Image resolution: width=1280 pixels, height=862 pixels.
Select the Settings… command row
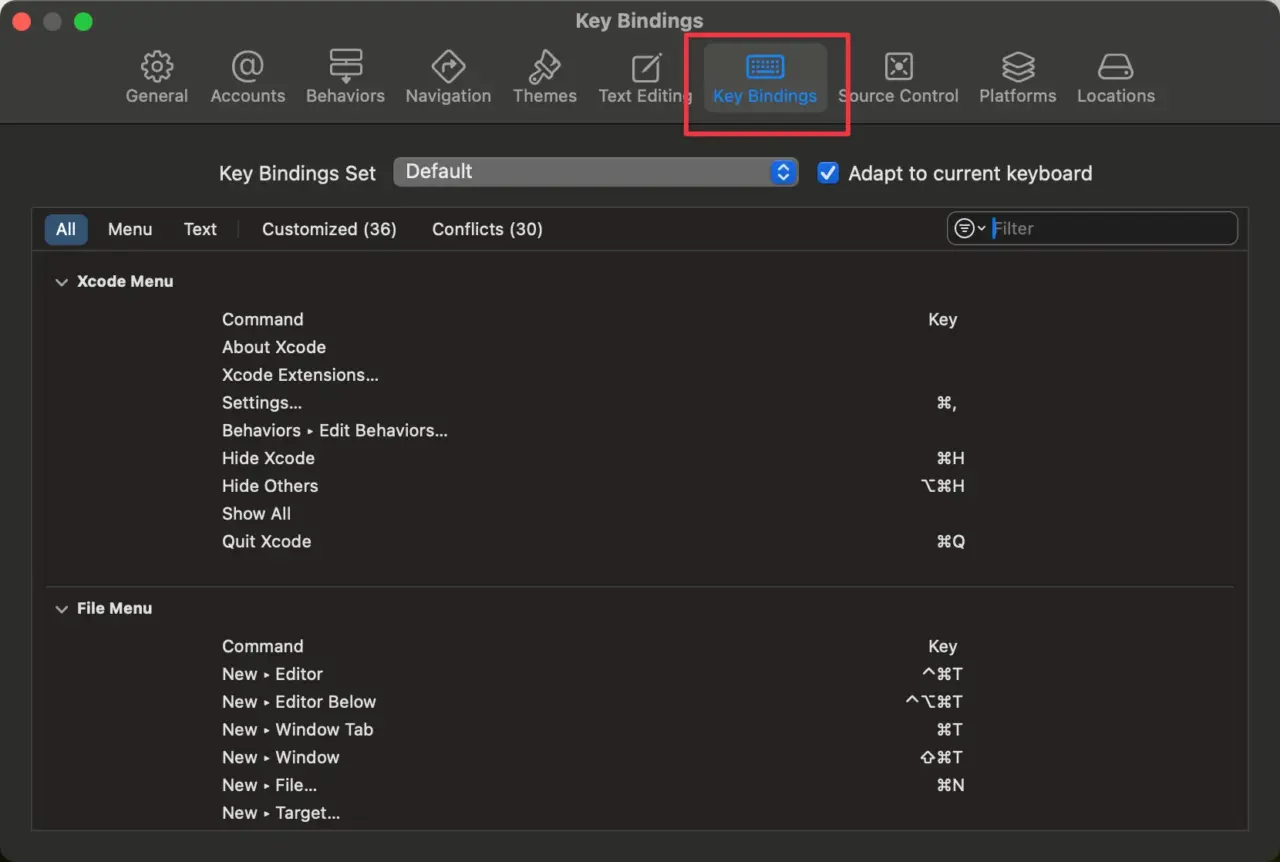coord(640,403)
